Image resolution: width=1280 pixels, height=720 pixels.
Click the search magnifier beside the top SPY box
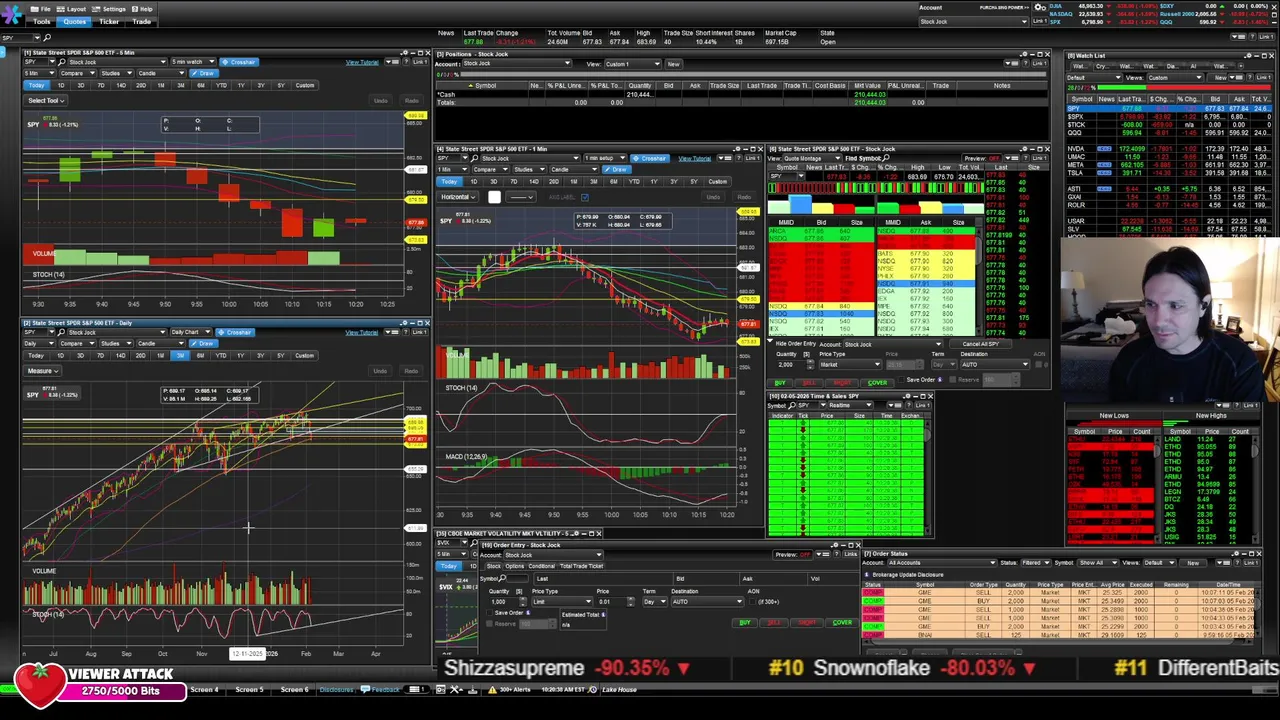click(47, 38)
